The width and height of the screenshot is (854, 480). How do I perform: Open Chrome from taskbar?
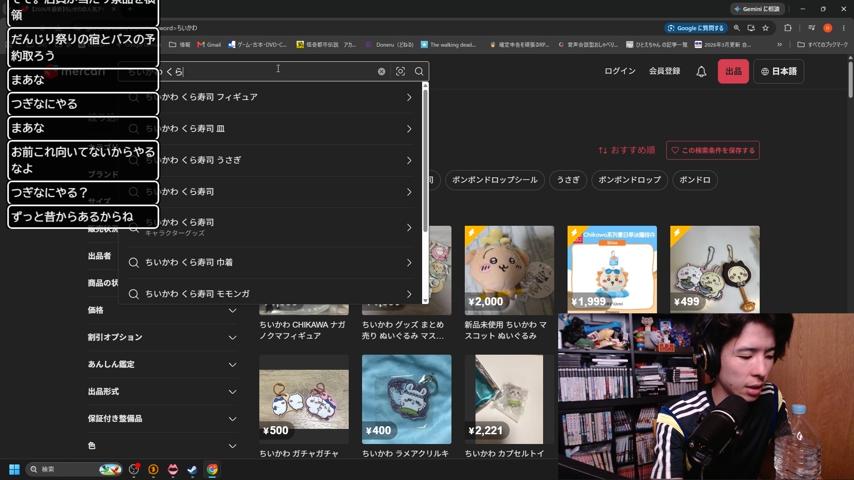[212, 470]
